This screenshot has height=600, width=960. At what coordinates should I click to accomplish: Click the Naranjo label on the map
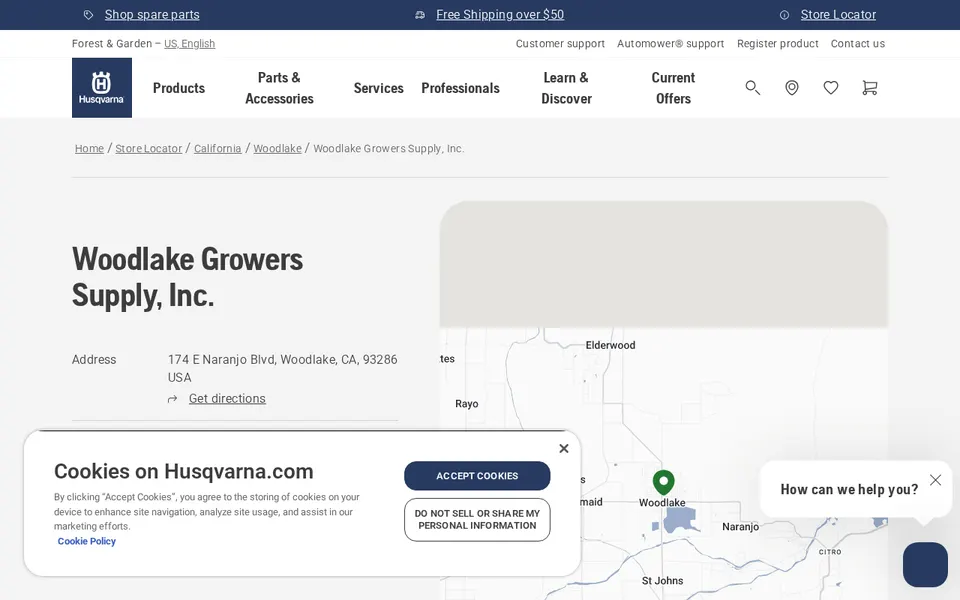tap(740, 527)
